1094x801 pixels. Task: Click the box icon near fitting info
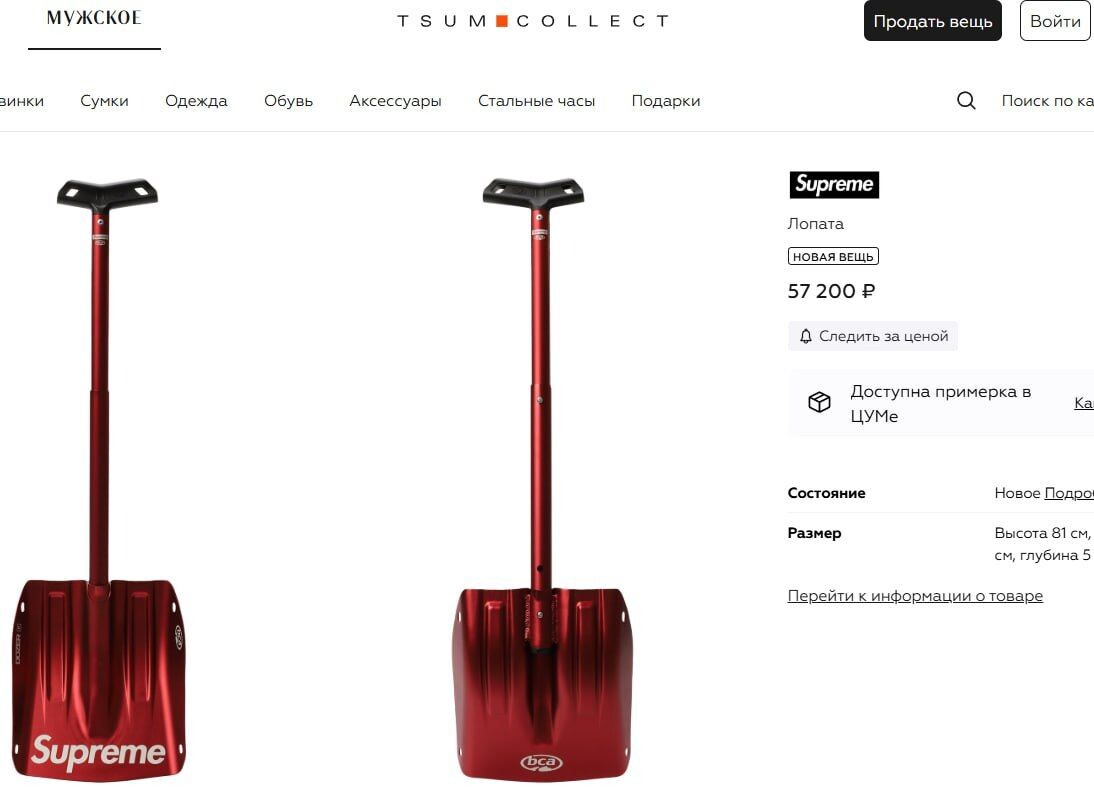[x=819, y=402]
